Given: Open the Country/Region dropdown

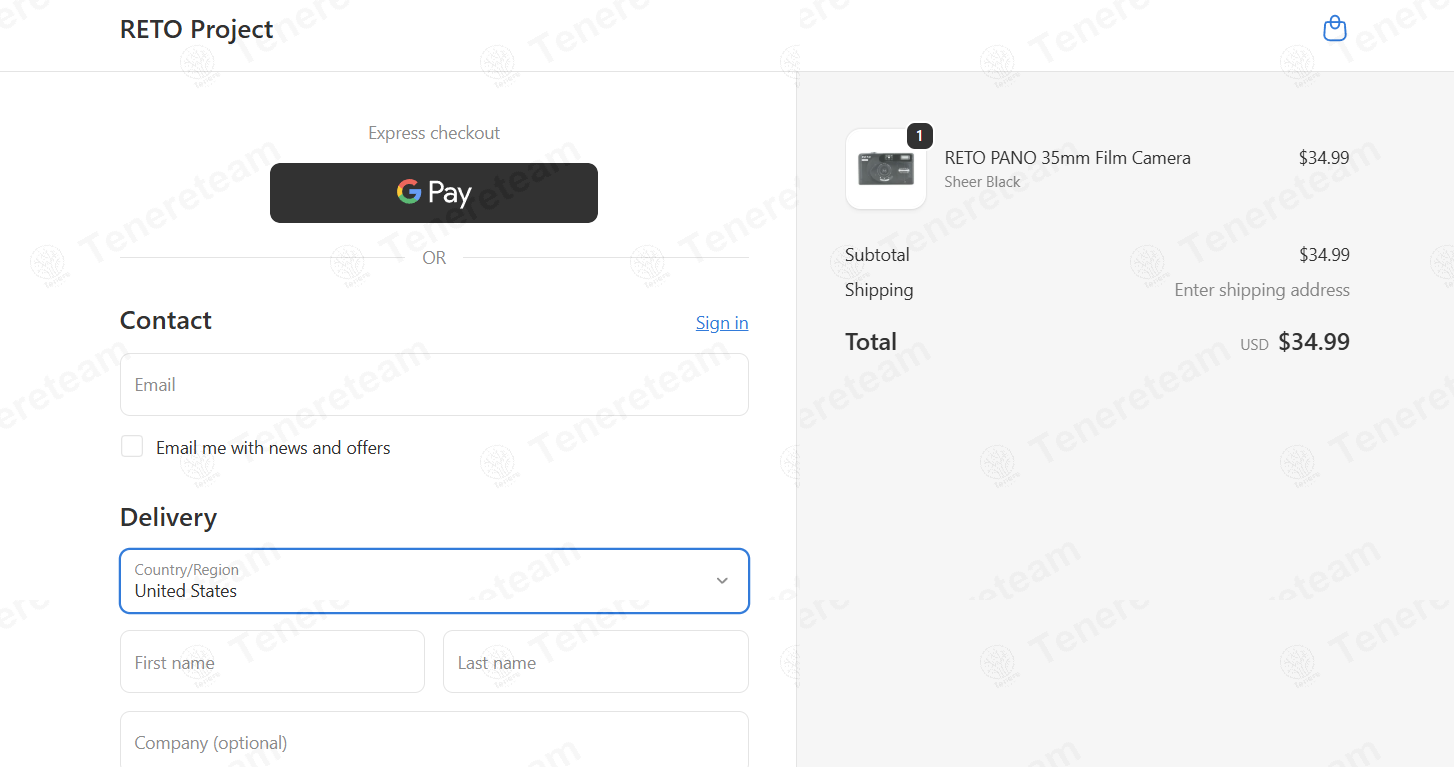Looking at the screenshot, I should [434, 581].
